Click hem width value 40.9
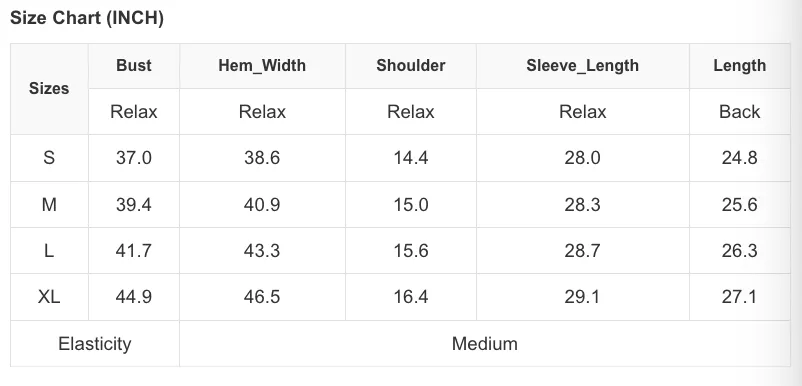Viewport: 802px width, 386px height. pos(262,205)
